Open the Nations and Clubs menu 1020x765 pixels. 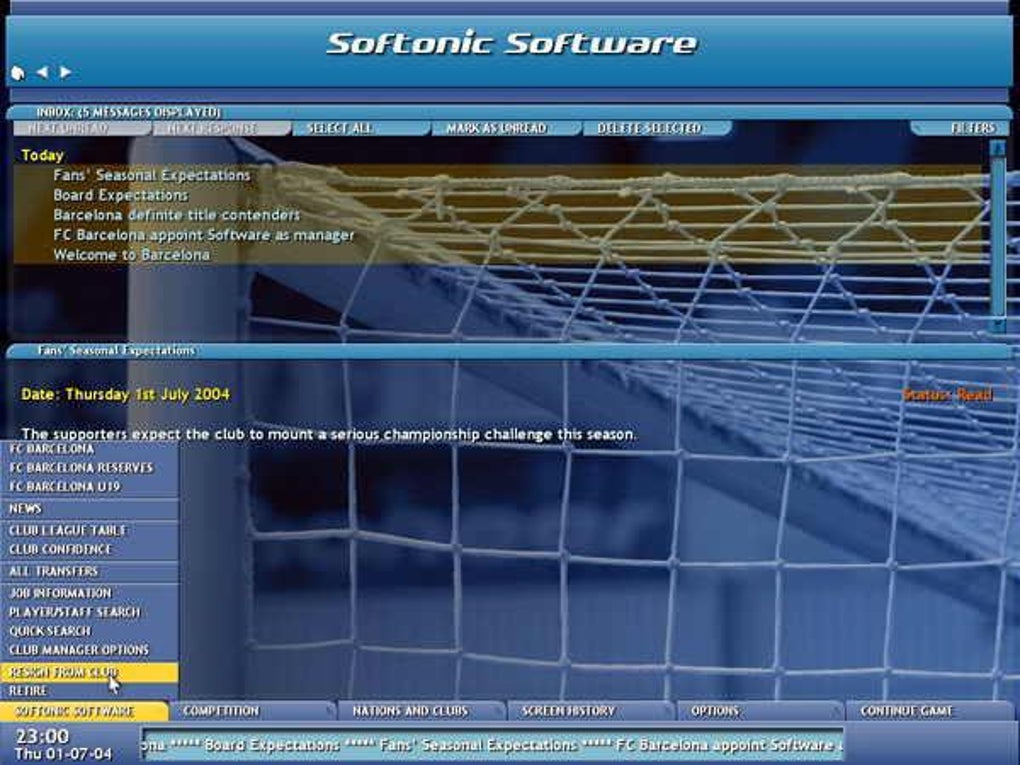click(422, 711)
